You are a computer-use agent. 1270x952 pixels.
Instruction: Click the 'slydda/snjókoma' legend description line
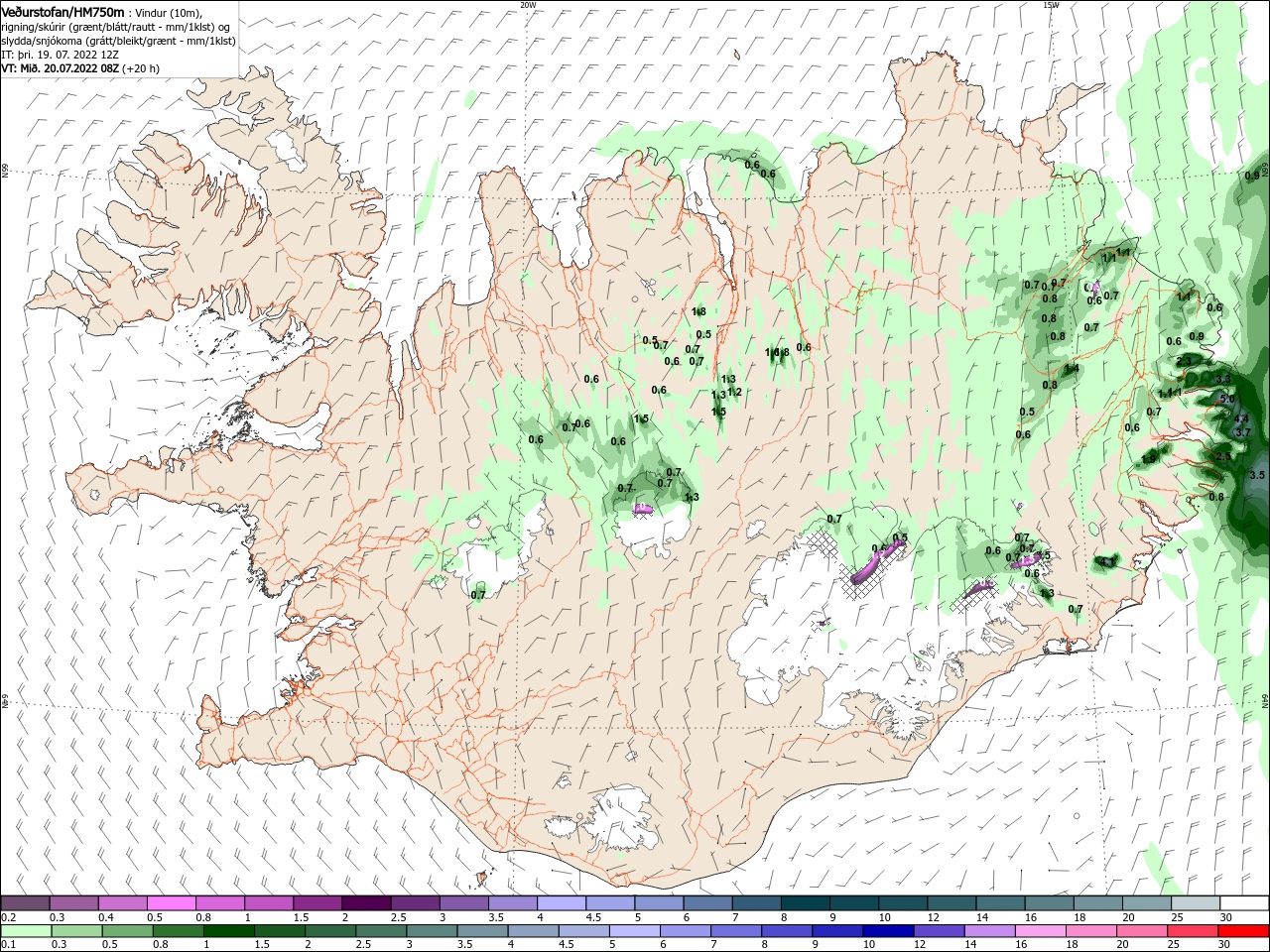point(118,41)
